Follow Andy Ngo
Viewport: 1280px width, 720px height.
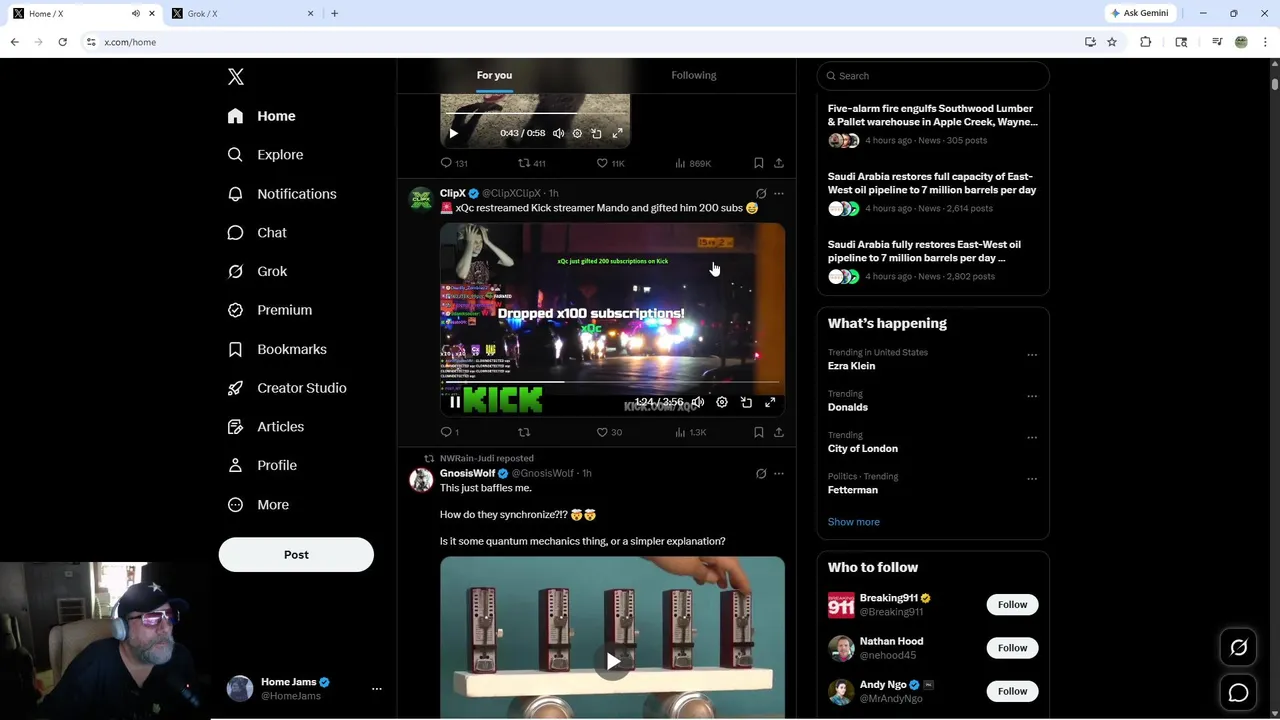(x=1012, y=691)
